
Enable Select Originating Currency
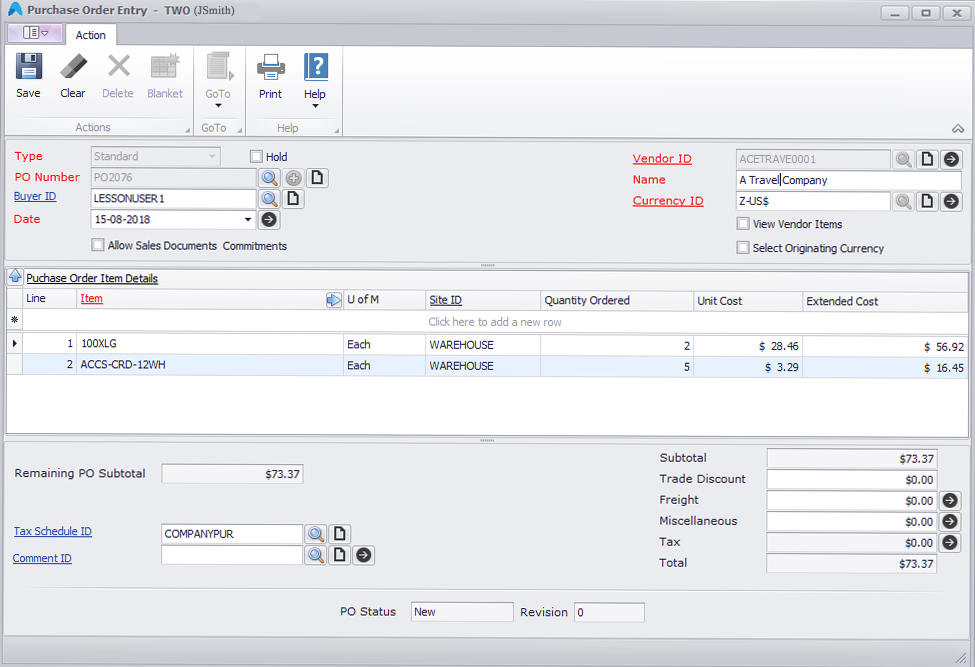point(742,247)
